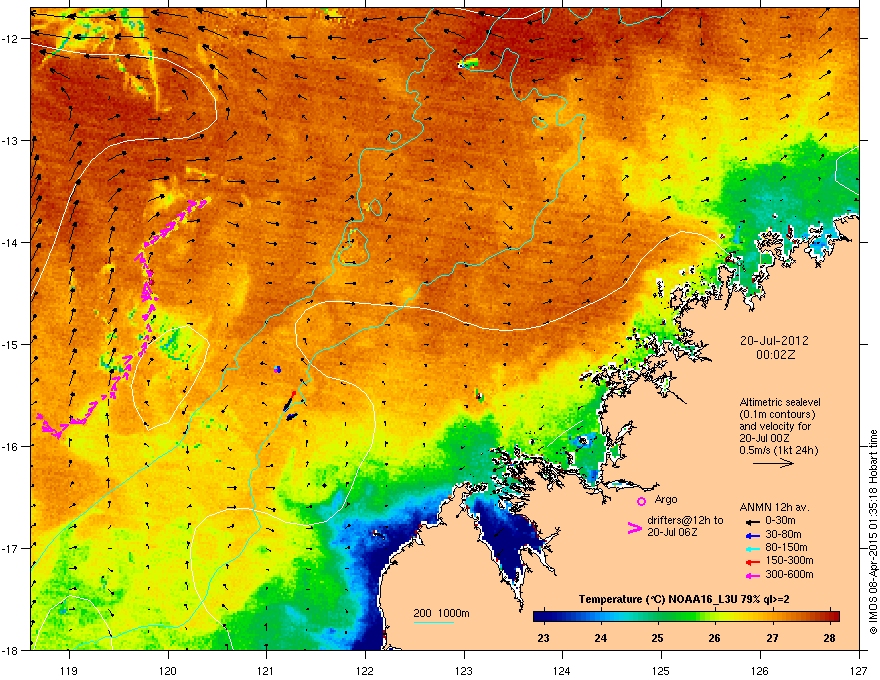Click the '150-300m' depth label
880x680 pixels.
tap(789, 560)
